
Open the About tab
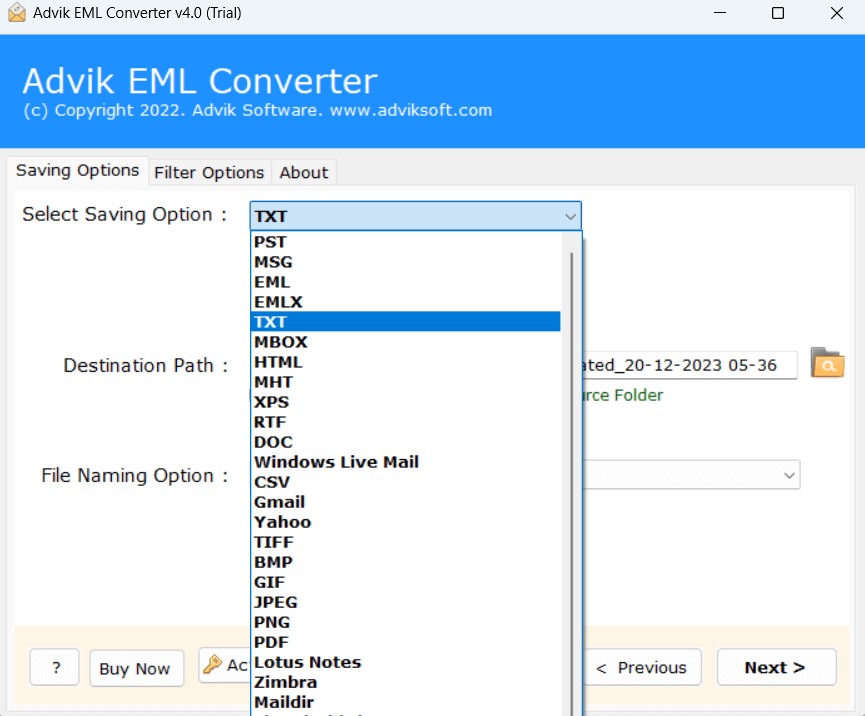click(x=303, y=173)
